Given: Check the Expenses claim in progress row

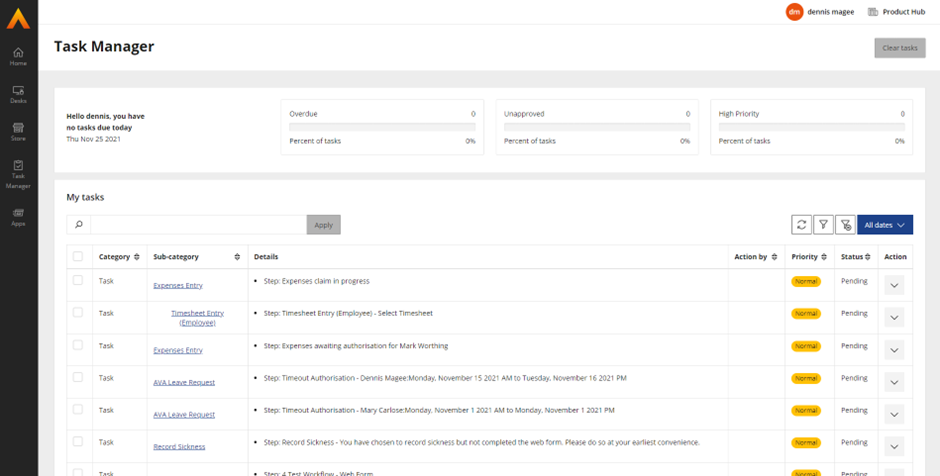Looking at the screenshot, I should pyautogui.click(x=78, y=280).
